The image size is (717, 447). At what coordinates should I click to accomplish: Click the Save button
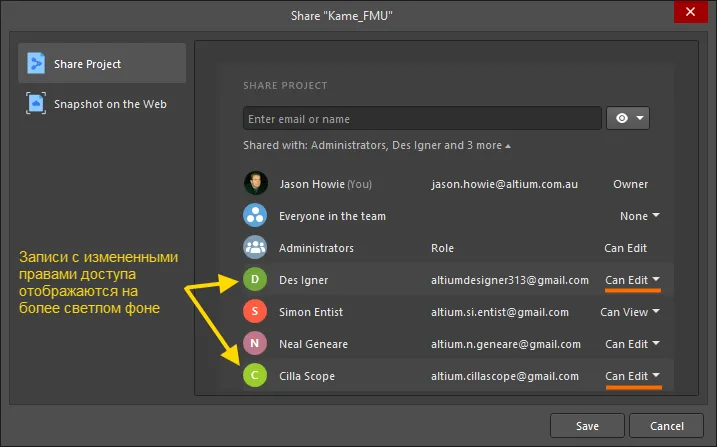pos(587,426)
